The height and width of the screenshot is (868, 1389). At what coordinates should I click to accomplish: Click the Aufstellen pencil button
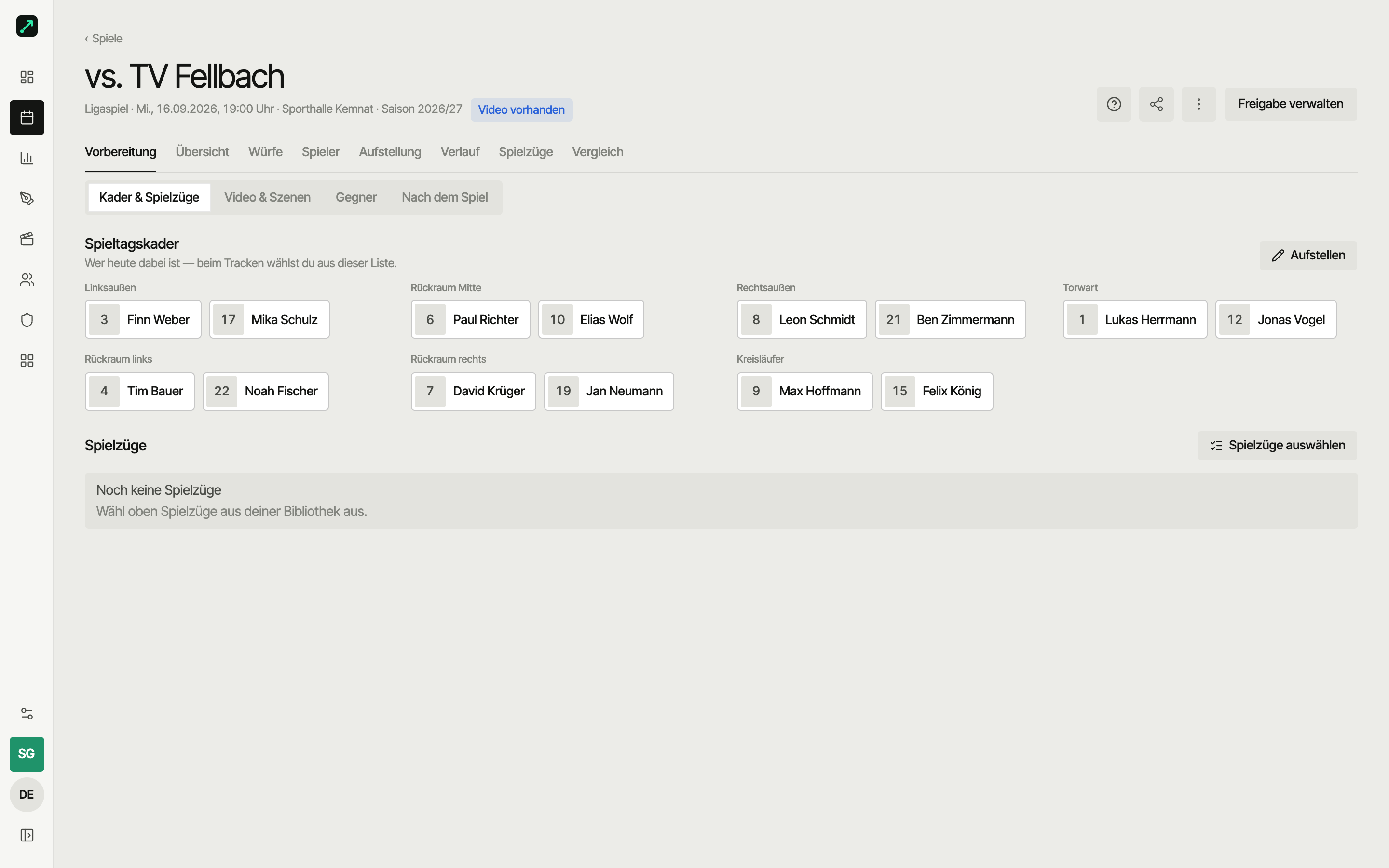pyautogui.click(x=1308, y=256)
